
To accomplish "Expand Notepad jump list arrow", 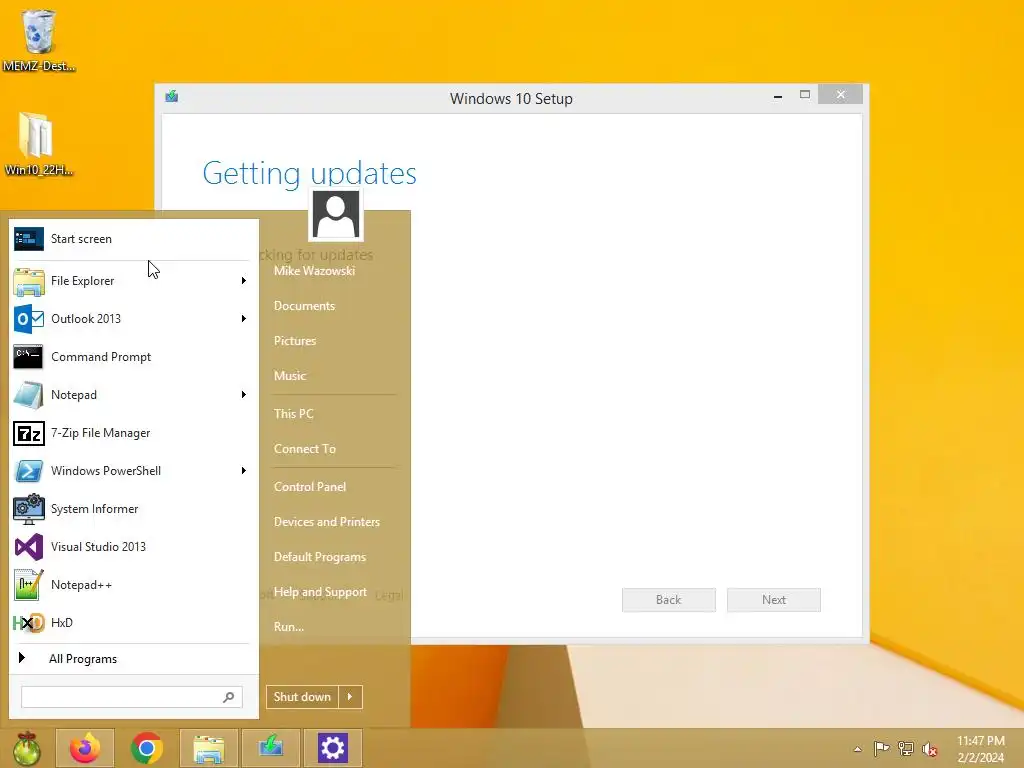I will 244,394.
